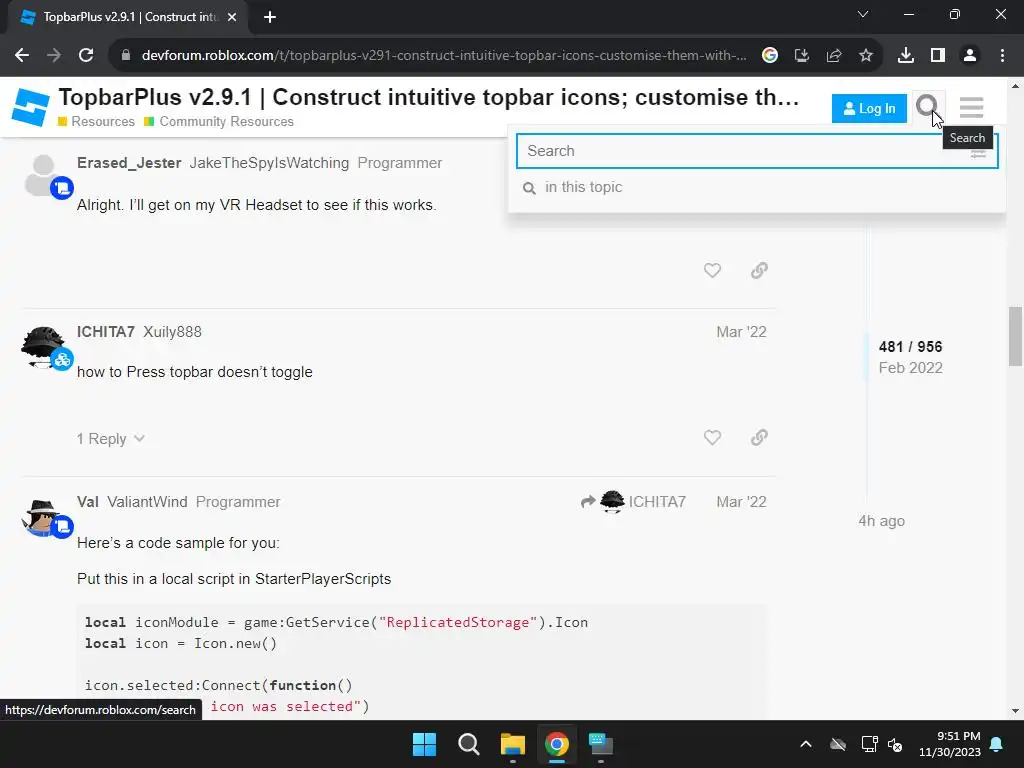Image resolution: width=1024 pixels, height=768 pixels.
Task: Open the Windows Start menu
Action: 424,744
